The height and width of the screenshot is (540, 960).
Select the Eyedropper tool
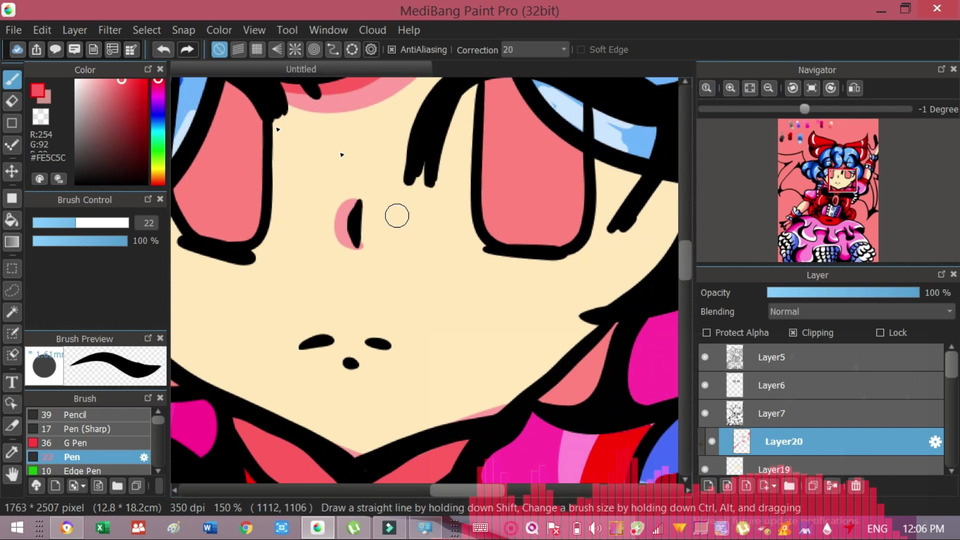coord(12,452)
